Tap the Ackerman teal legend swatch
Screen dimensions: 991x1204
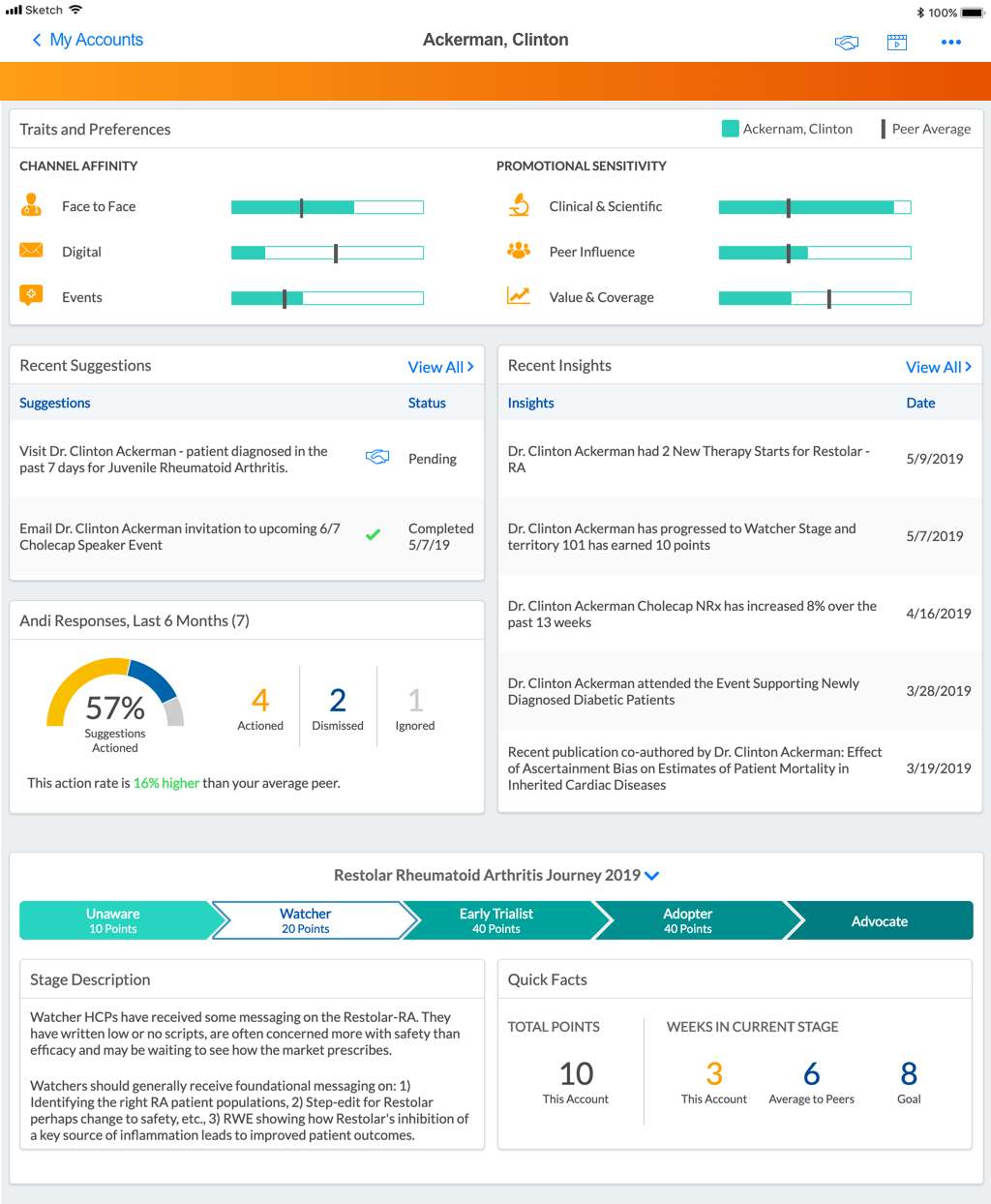(731, 129)
